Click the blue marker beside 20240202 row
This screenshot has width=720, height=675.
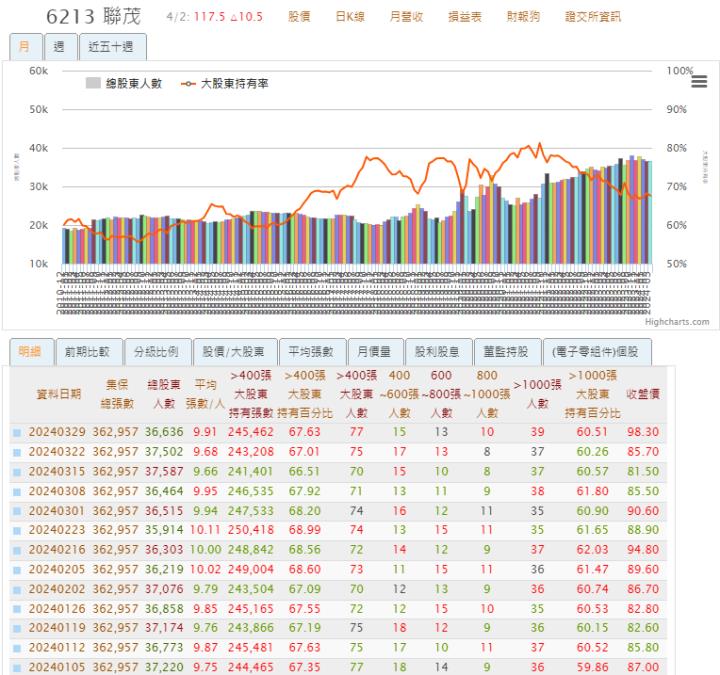[x=17, y=590]
